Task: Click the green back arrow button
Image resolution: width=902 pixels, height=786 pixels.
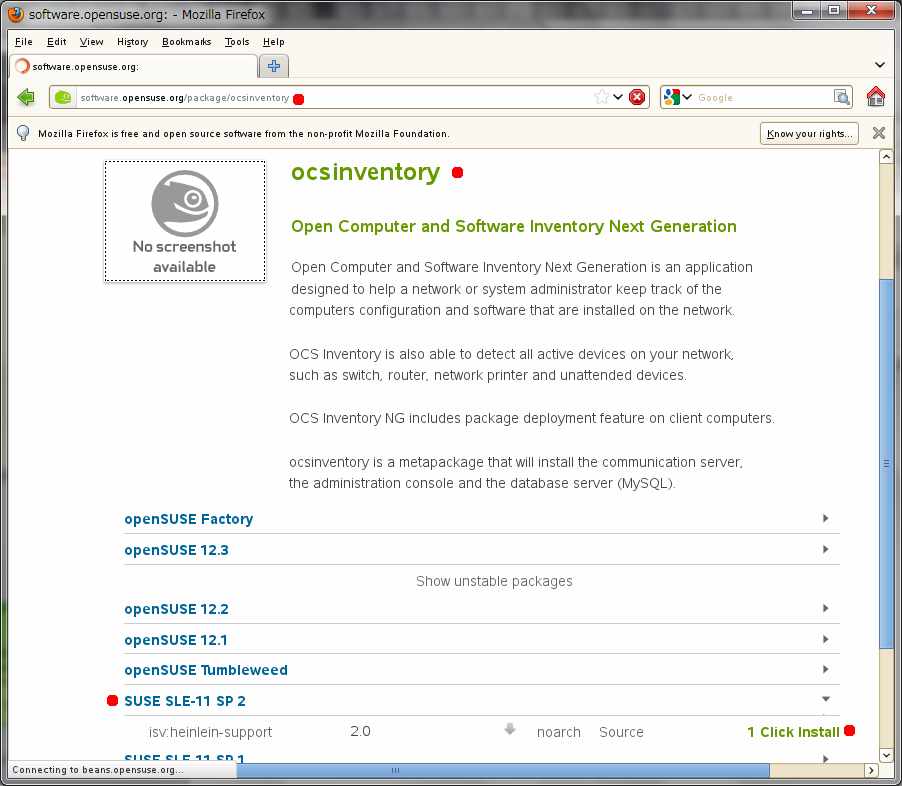Action: tap(26, 97)
